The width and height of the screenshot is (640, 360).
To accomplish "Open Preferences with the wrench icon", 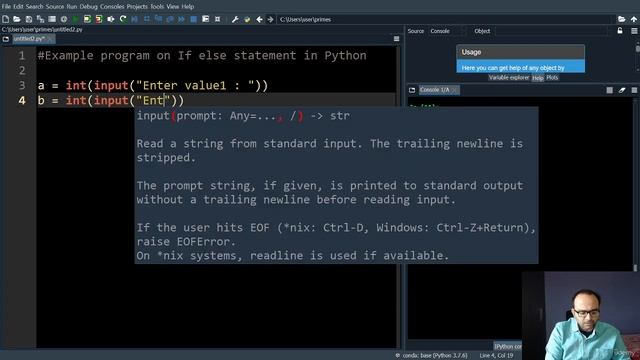I will pyautogui.click(x=235, y=19).
